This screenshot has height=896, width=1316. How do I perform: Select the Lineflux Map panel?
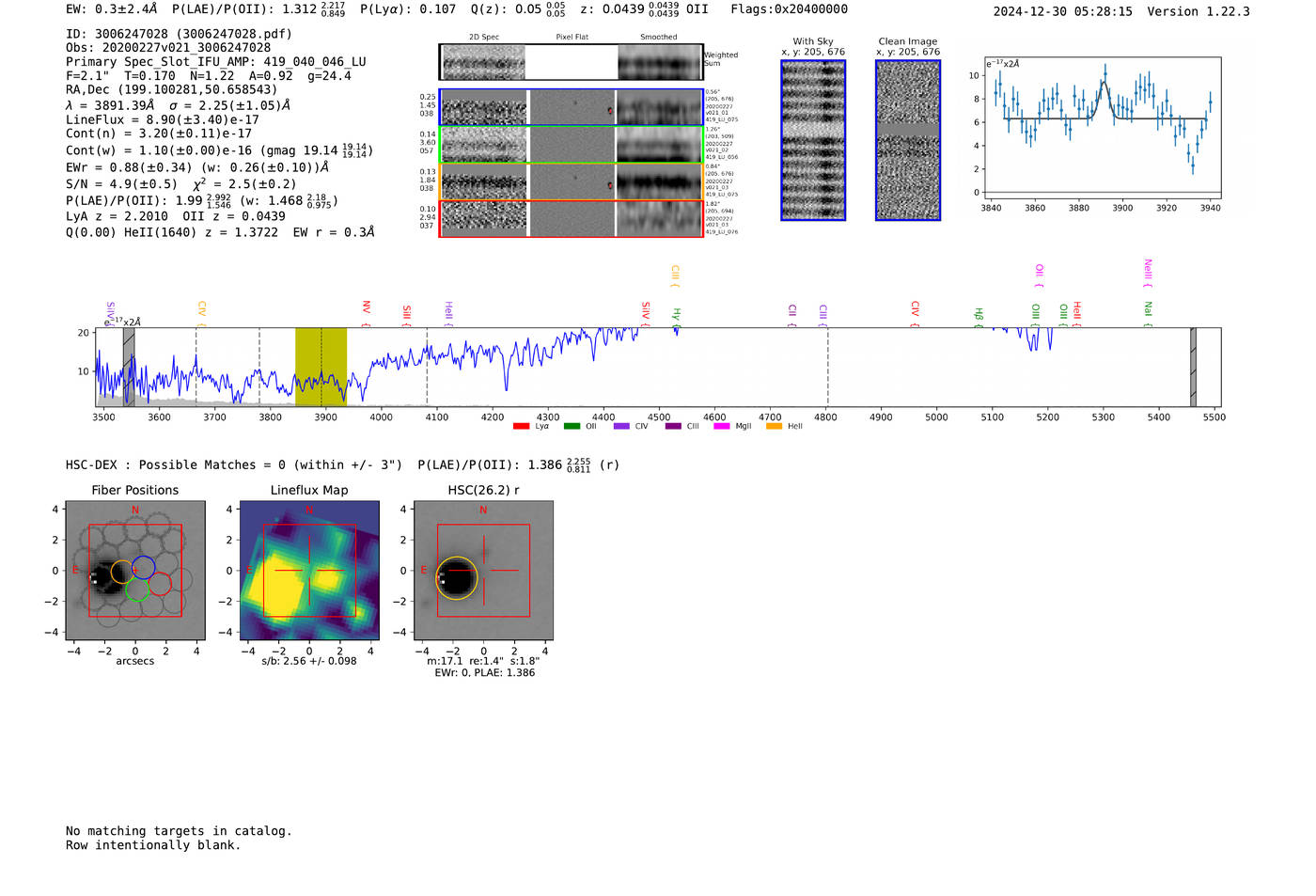click(309, 571)
